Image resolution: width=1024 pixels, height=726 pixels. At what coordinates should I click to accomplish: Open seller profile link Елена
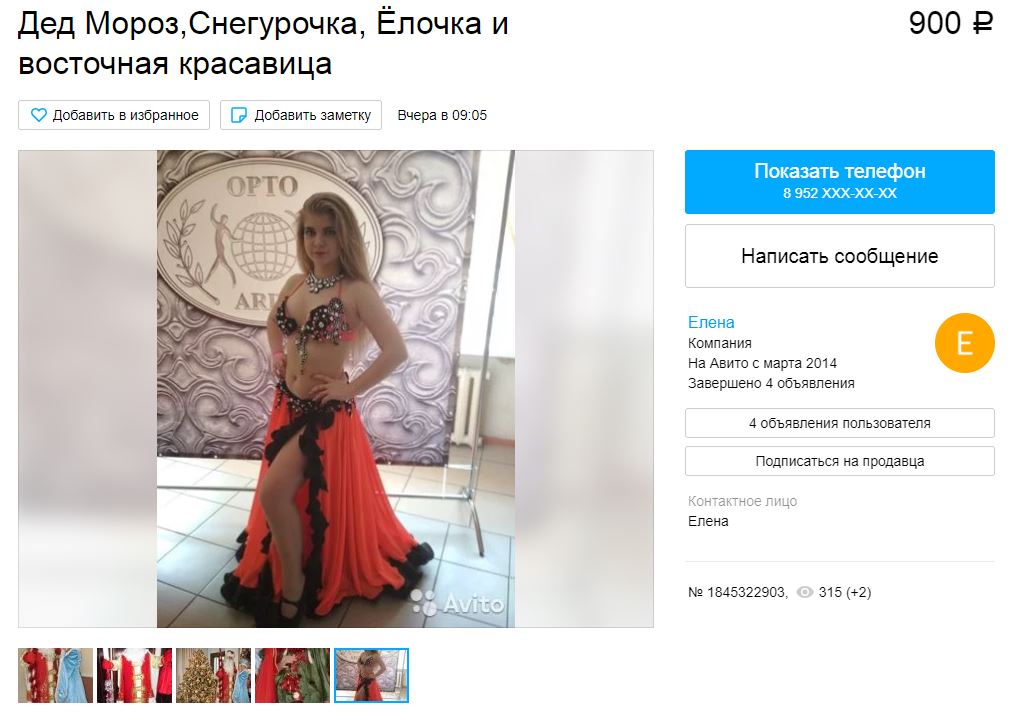(x=711, y=323)
